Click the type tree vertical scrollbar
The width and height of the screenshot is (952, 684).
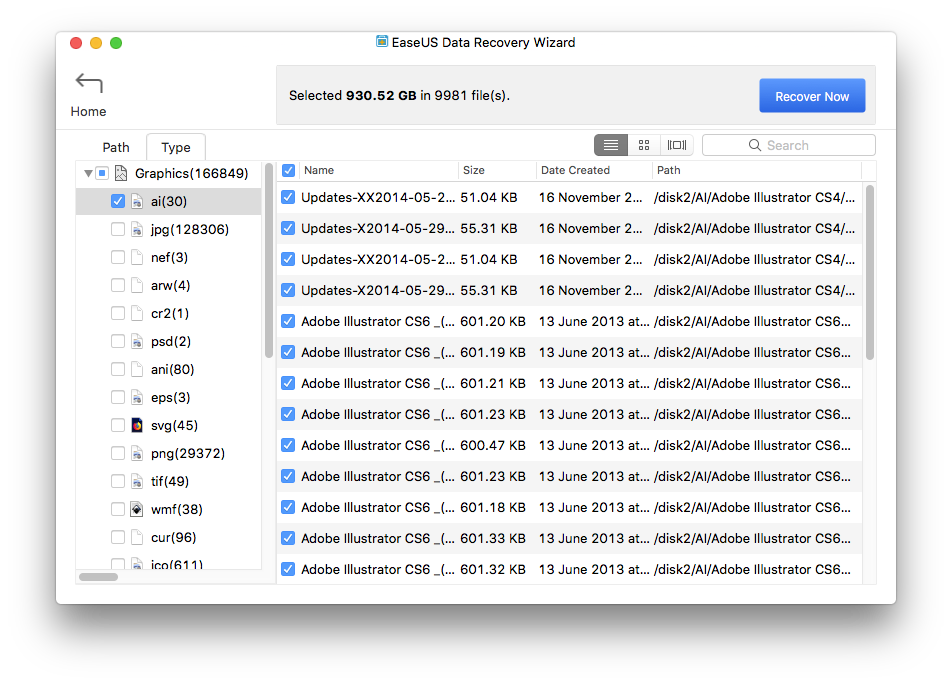pyautogui.click(x=269, y=261)
